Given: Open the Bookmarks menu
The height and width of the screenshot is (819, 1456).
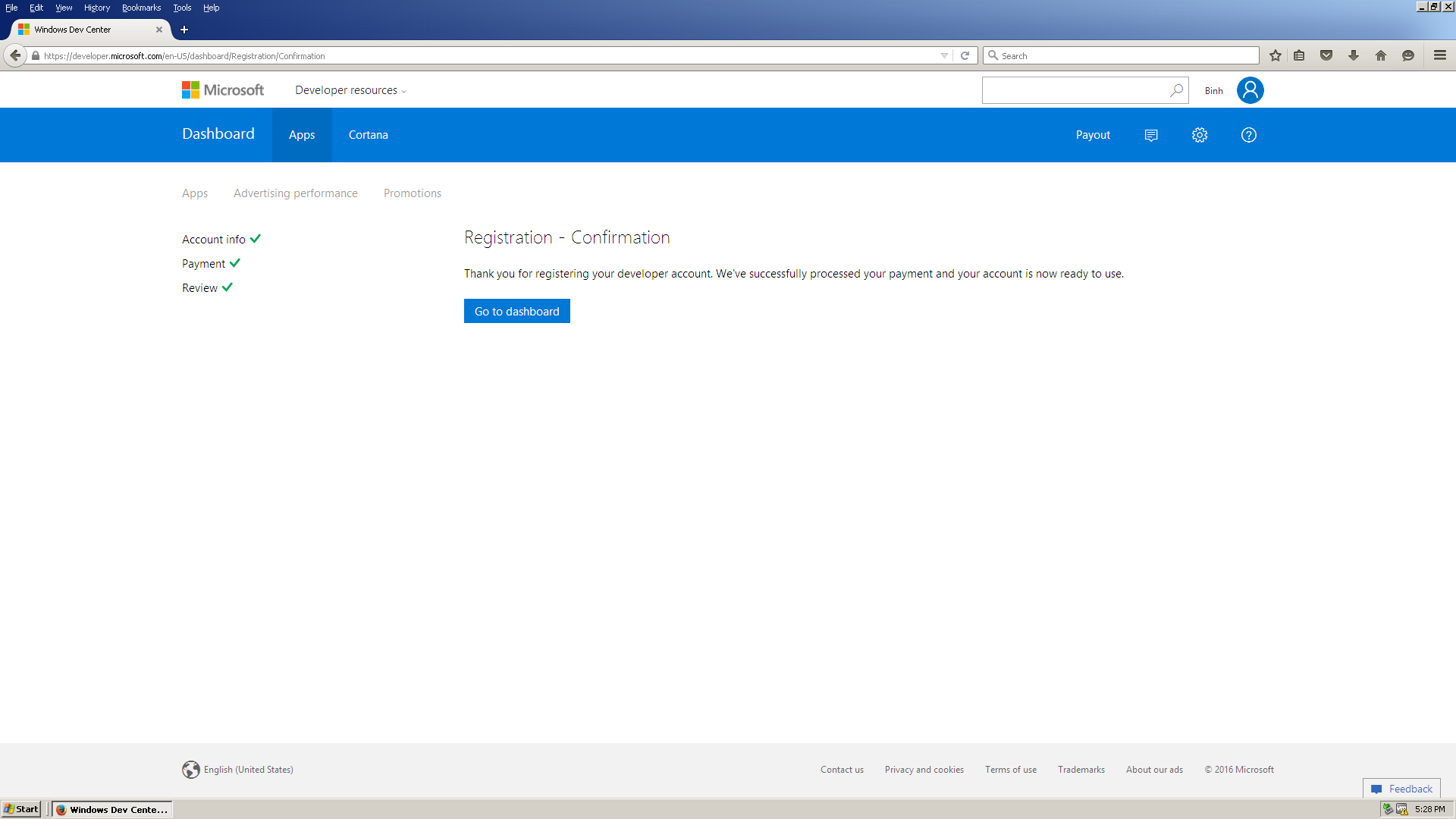Looking at the screenshot, I should coord(141,8).
